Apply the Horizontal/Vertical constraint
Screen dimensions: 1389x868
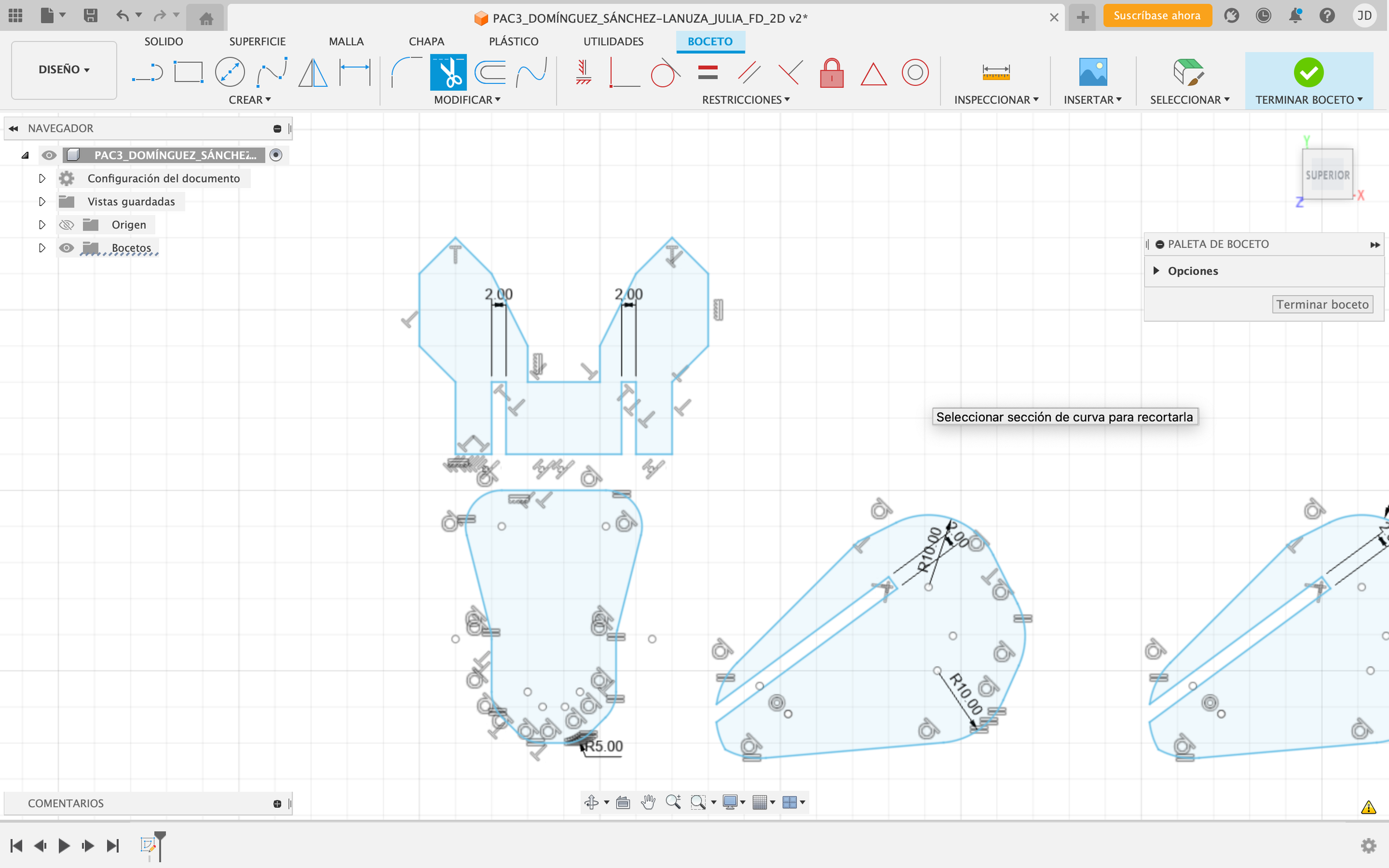(583, 73)
